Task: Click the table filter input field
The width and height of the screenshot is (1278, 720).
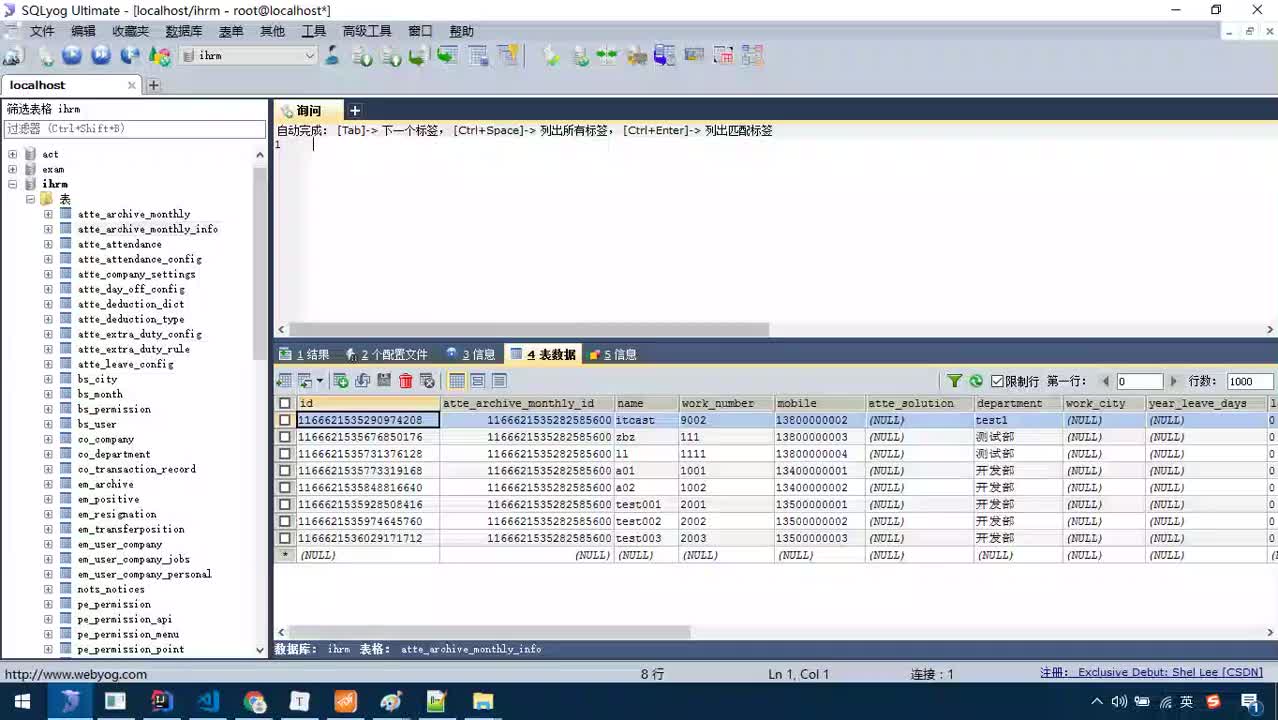Action: (135, 129)
